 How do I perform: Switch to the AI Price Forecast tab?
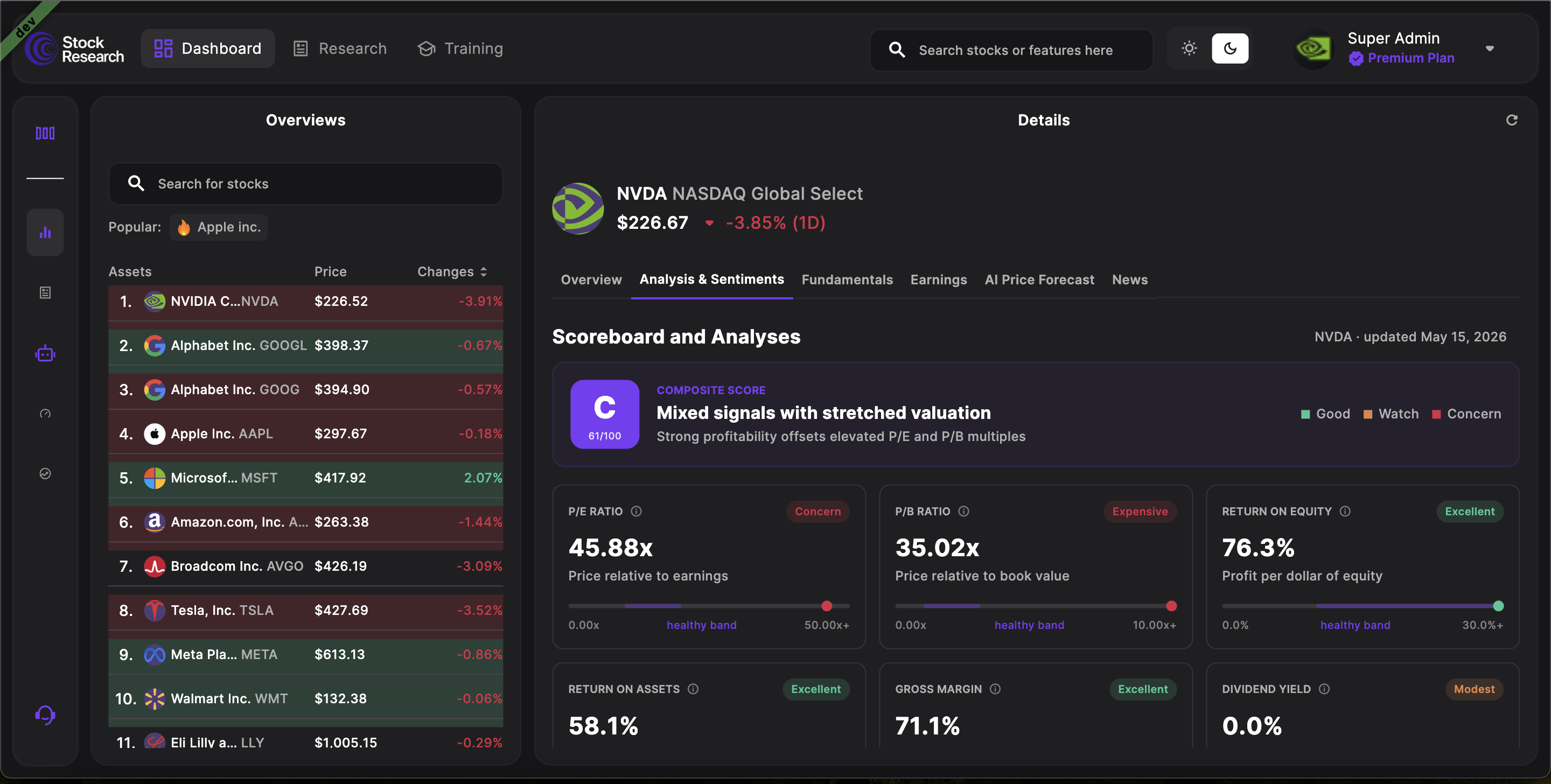pos(1039,279)
